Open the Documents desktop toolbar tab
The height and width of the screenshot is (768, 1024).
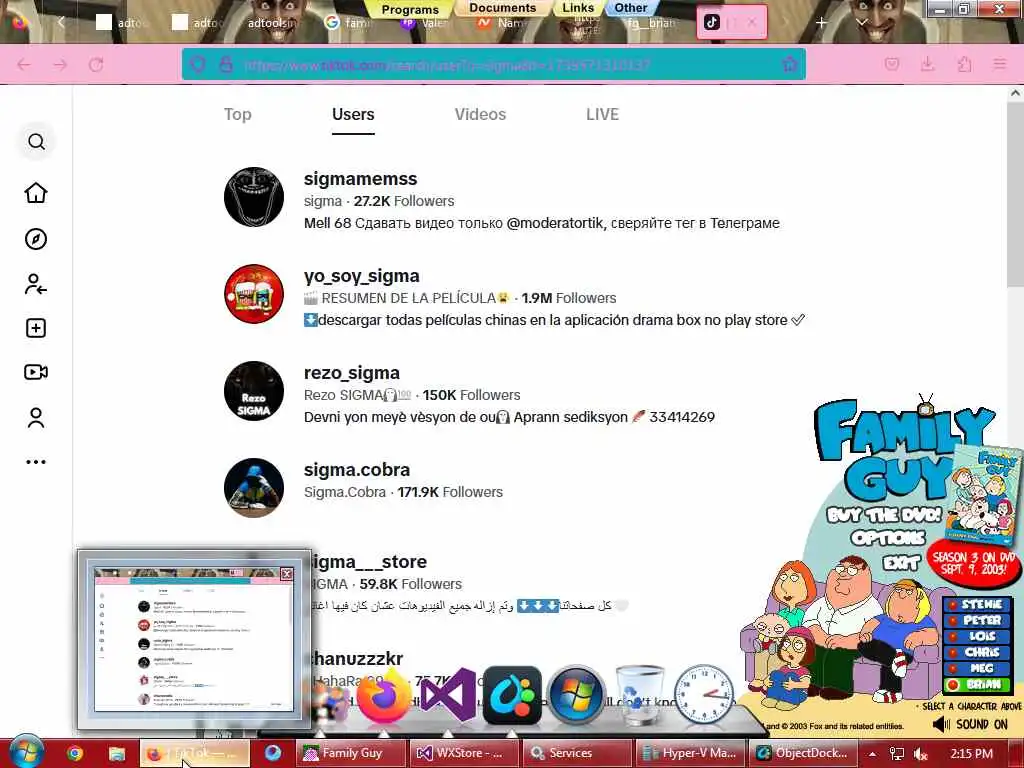(x=502, y=8)
